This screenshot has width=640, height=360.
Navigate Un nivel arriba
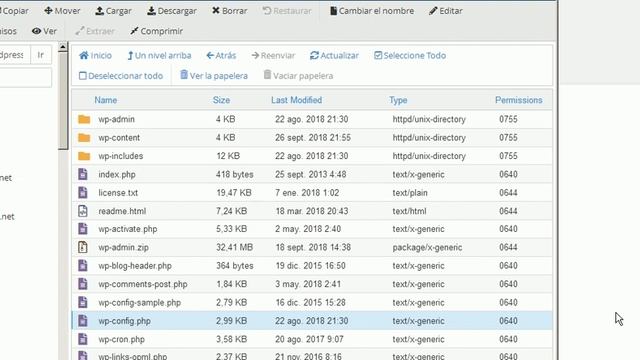pyautogui.click(x=159, y=56)
